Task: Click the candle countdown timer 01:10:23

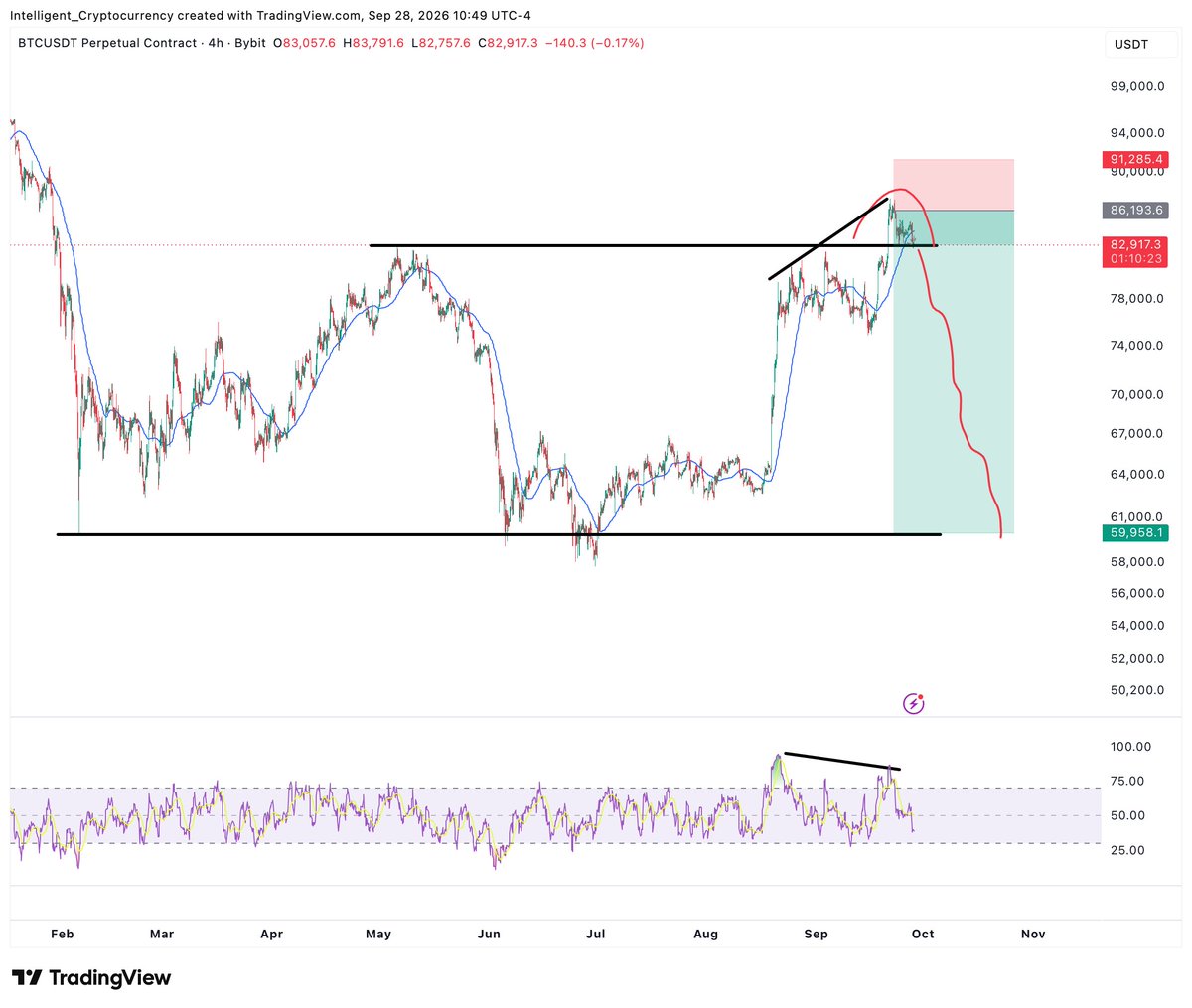Action: tap(1134, 259)
